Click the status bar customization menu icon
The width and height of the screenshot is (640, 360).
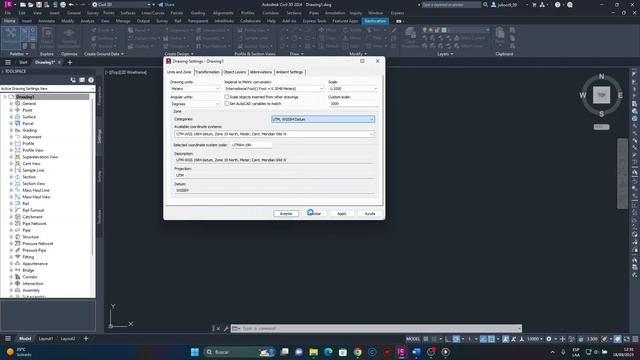635,339
